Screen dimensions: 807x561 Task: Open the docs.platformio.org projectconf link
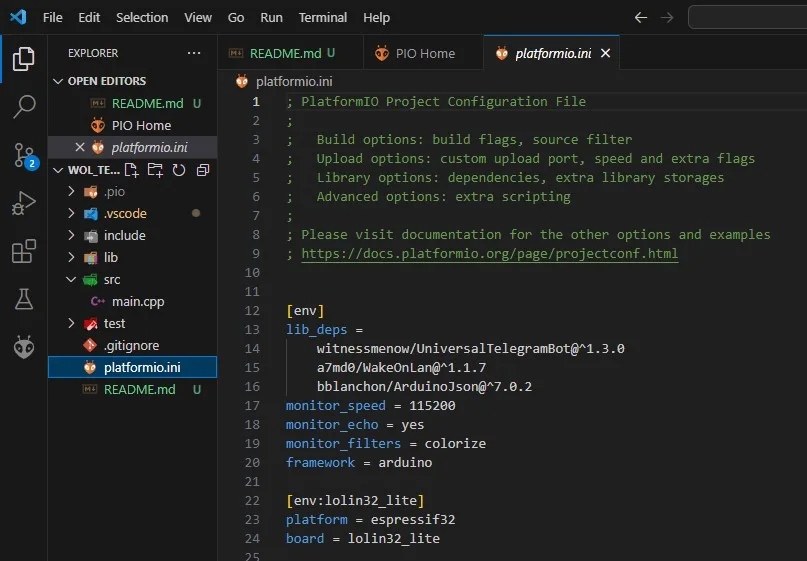[489, 254]
